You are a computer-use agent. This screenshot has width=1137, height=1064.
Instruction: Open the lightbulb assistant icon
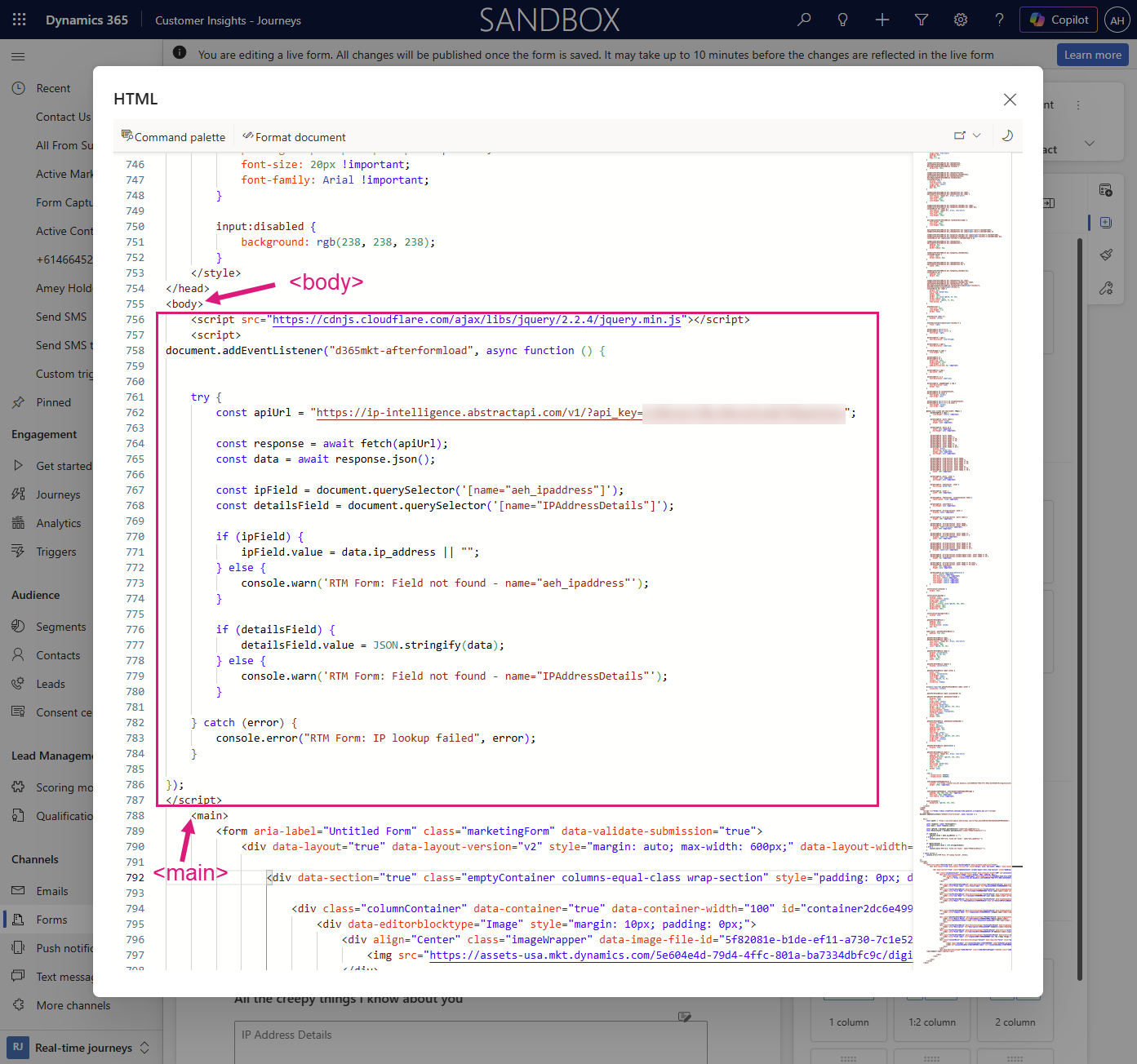coord(843,20)
